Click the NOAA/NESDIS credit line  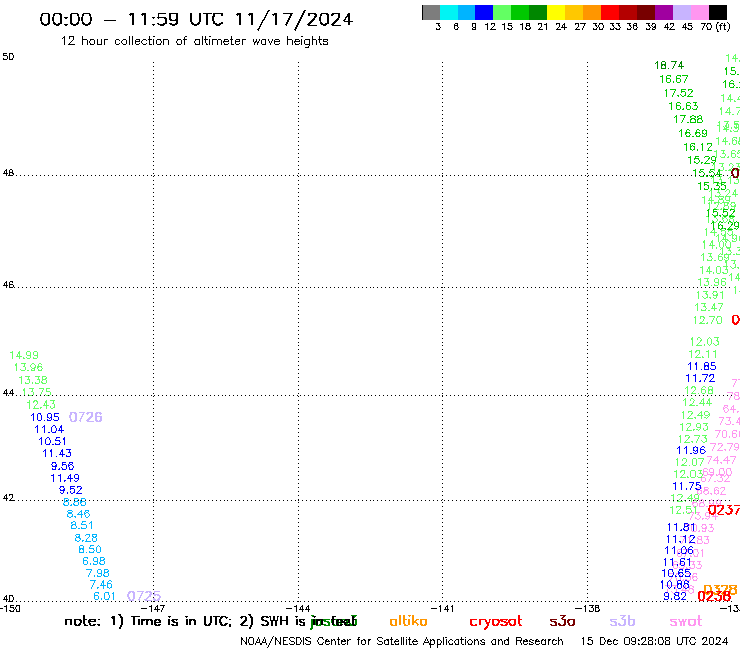pyautogui.click(x=402, y=642)
